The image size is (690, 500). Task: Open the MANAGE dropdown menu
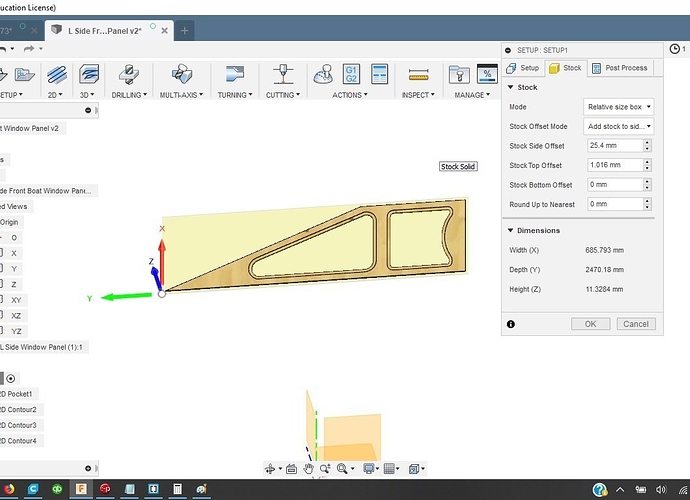[472, 95]
